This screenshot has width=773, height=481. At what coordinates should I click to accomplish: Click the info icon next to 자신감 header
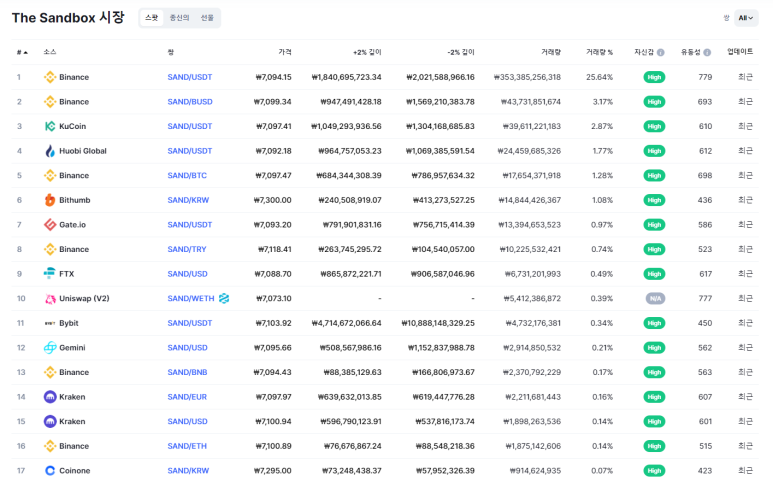pos(661,52)
